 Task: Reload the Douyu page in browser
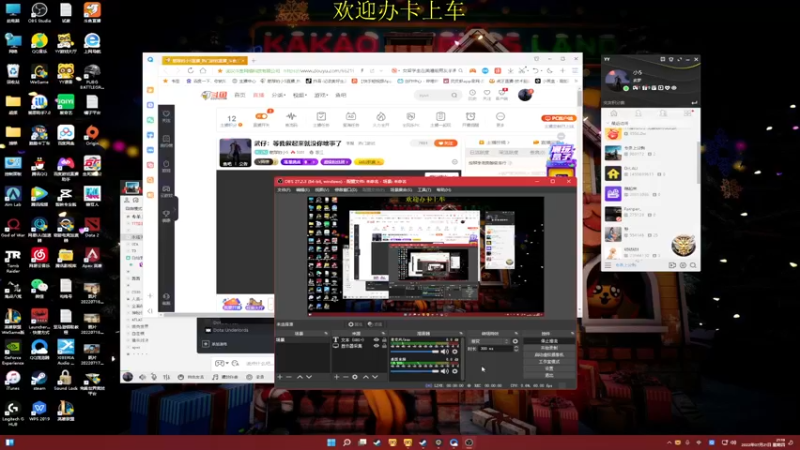tap(190, 71)
